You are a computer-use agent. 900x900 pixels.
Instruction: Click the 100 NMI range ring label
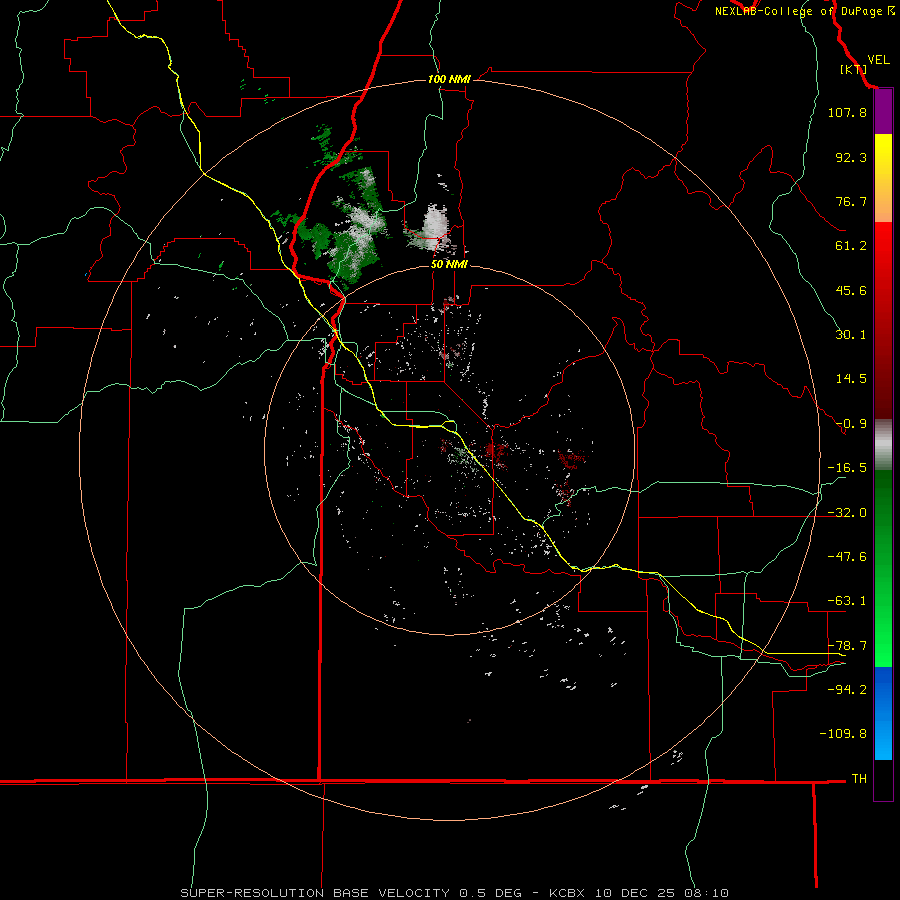pyautogui.click(x=449, y=79)
